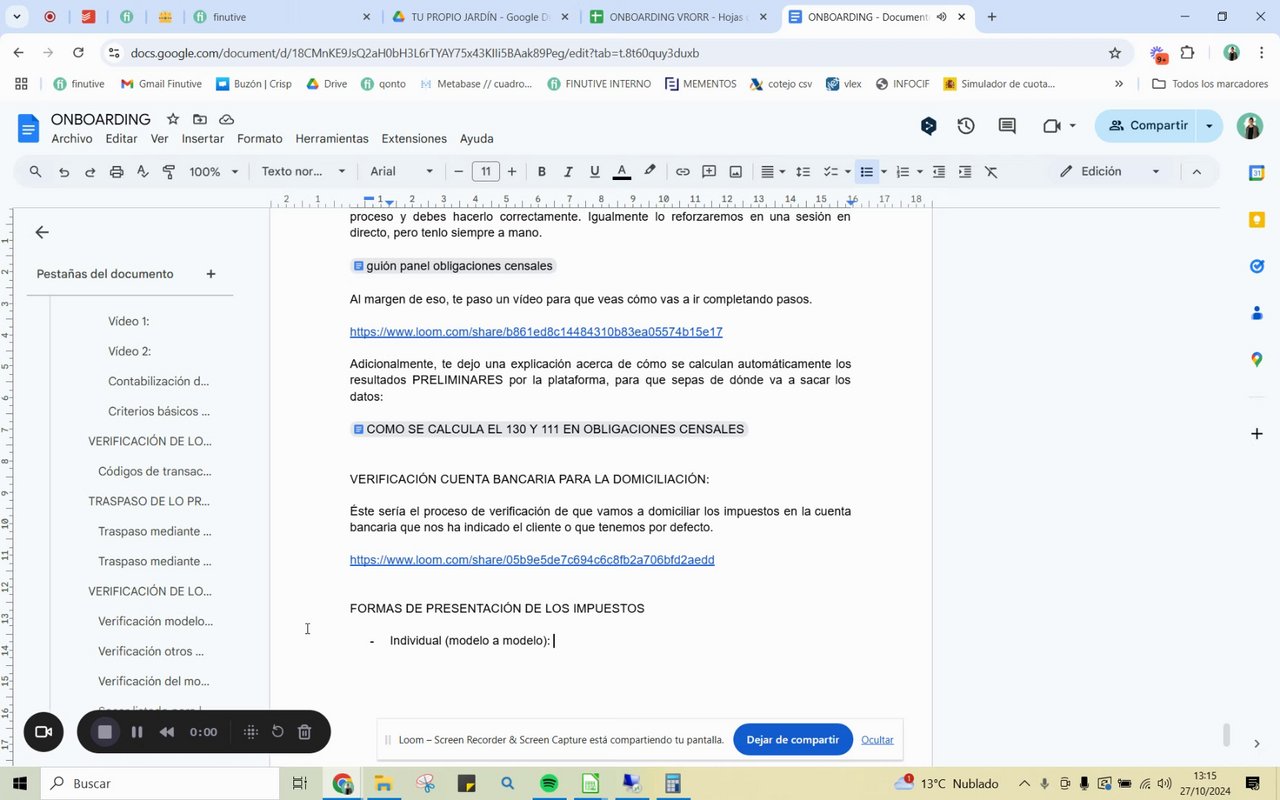The width and height of the screenshot is (1280, 800).
Task: Open the Insertar menu
Action: point(203,139)
